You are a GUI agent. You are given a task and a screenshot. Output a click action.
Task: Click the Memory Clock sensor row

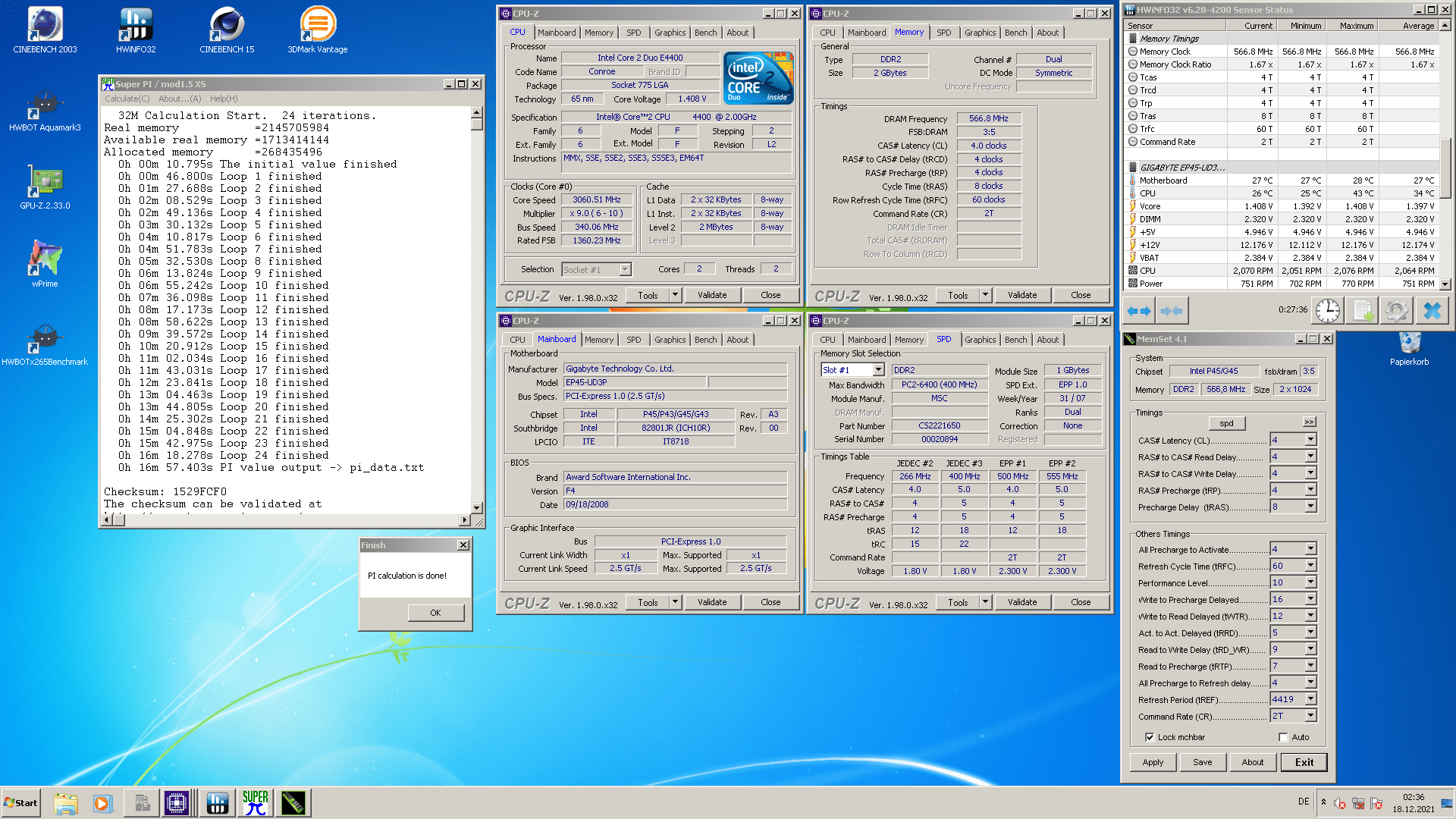1282,52
